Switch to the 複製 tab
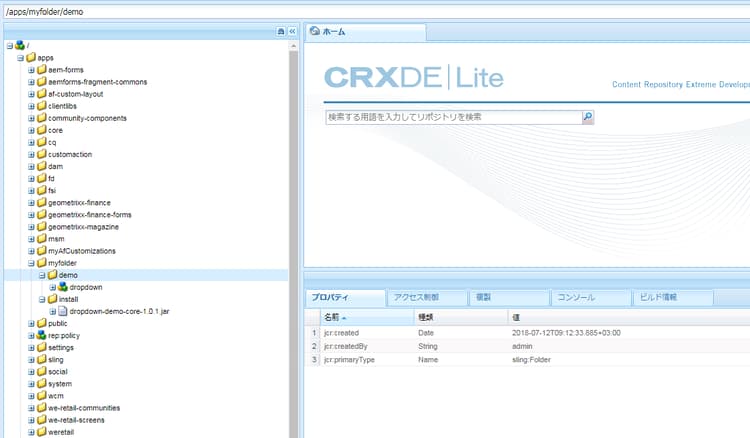The height and width of the screenshot is (438, 750). [x=509, y=297]
